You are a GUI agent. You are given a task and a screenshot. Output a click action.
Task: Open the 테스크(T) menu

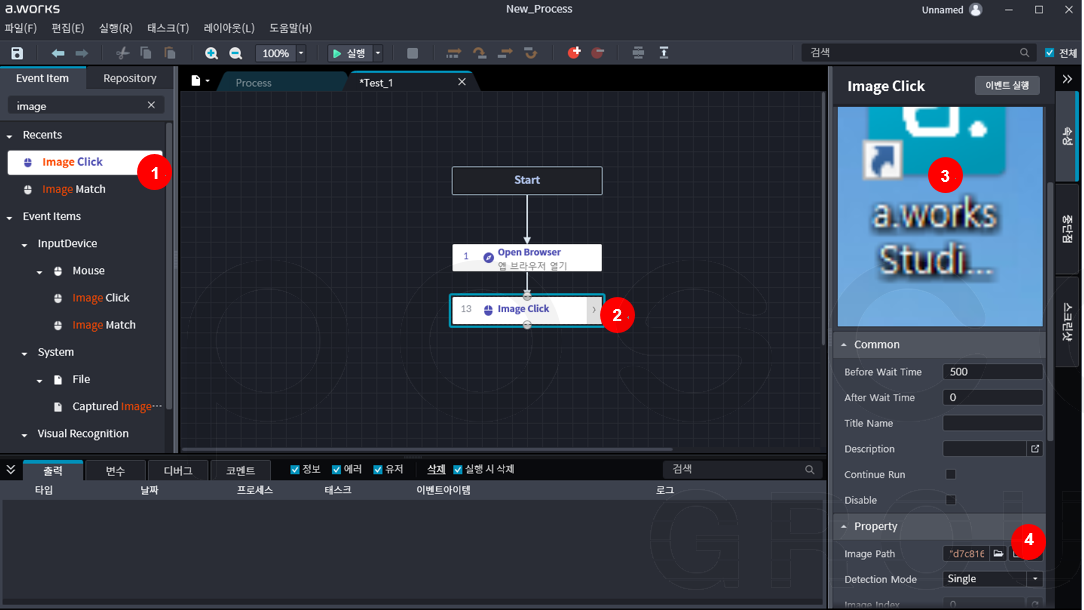click(x=168, y=28)
